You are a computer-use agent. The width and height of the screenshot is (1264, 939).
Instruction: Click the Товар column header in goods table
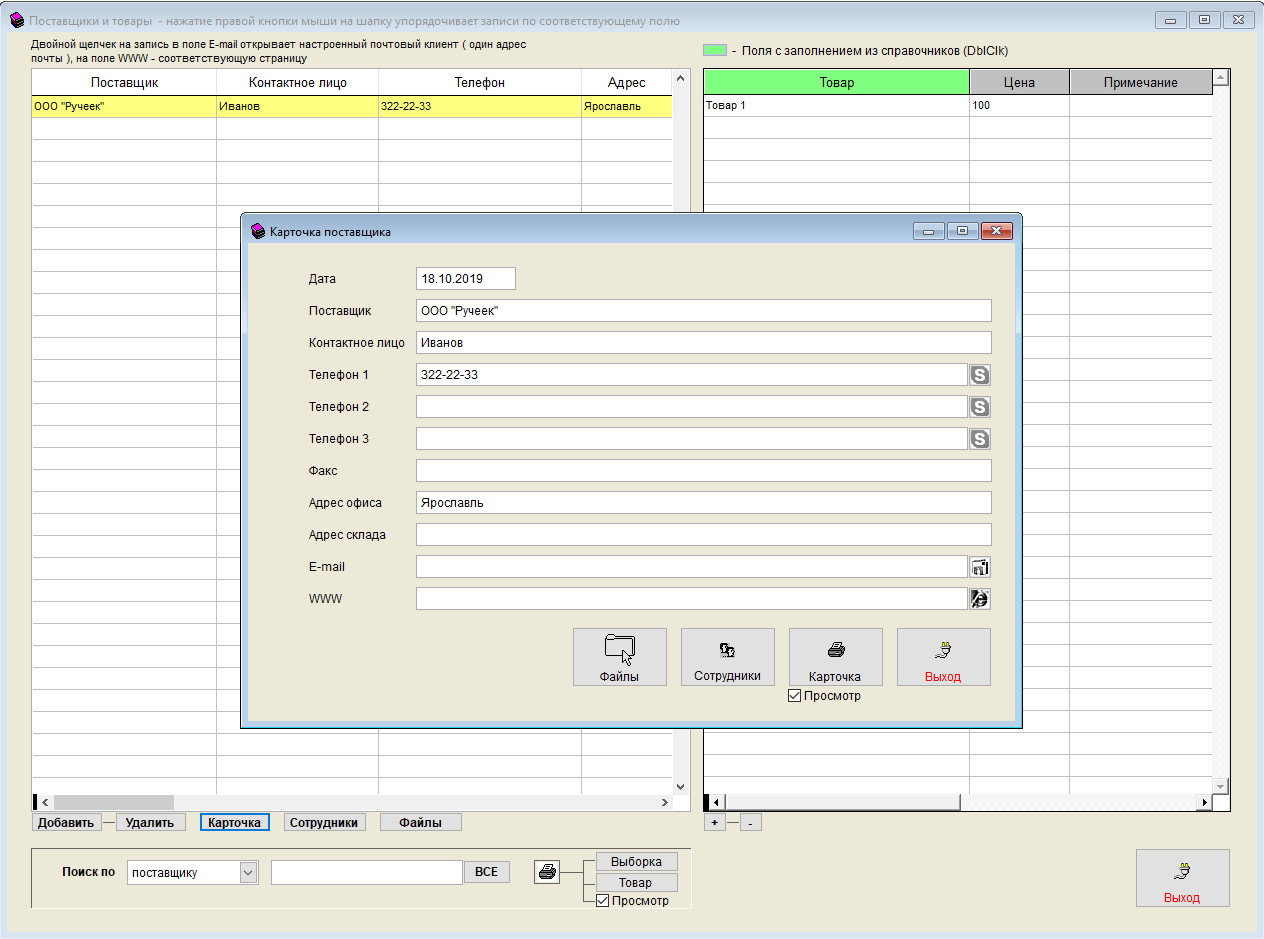[836, 83]
